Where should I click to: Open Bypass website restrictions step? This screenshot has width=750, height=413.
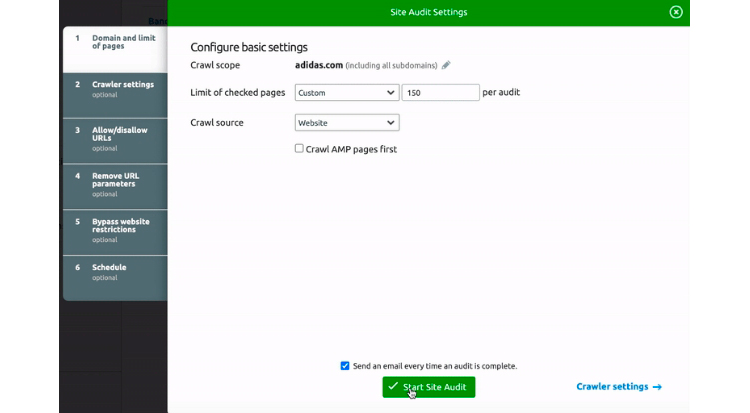coord(114,230)
